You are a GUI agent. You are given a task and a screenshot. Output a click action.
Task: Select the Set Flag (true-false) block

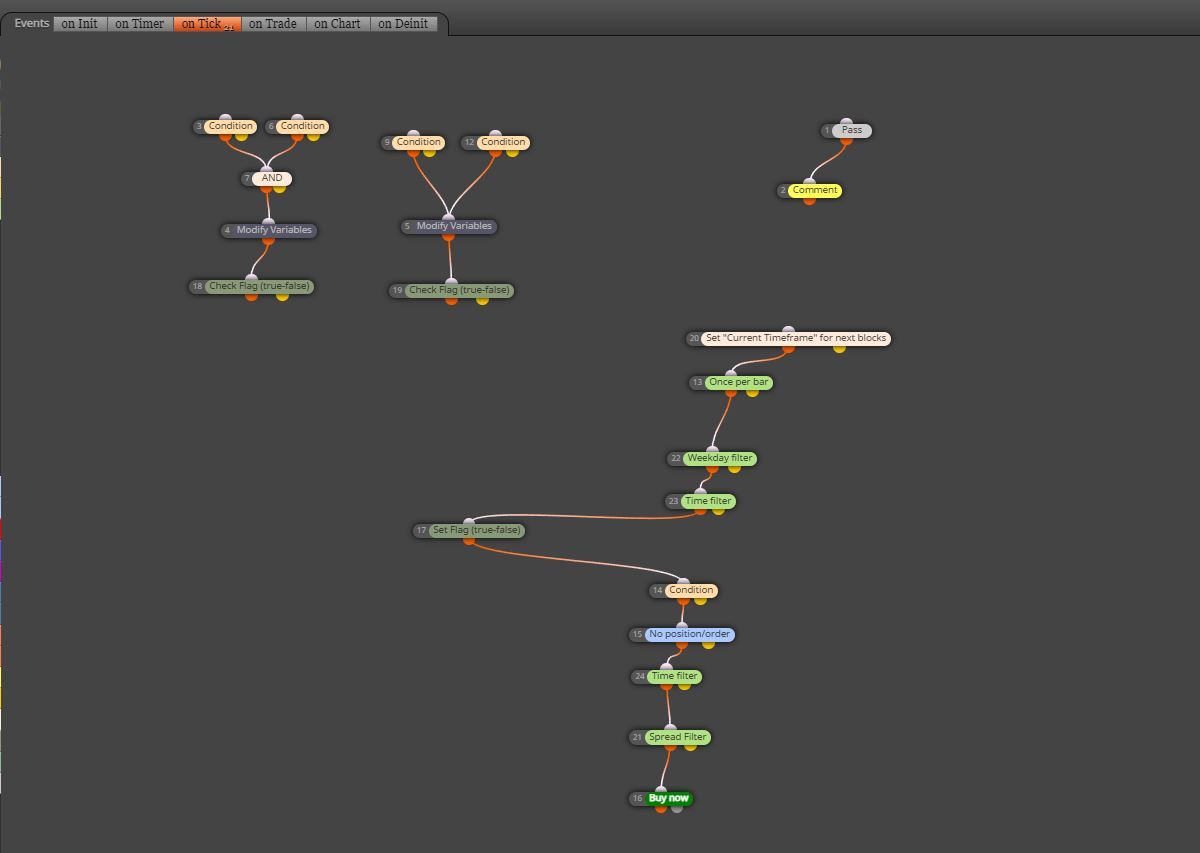click(476, 530)
